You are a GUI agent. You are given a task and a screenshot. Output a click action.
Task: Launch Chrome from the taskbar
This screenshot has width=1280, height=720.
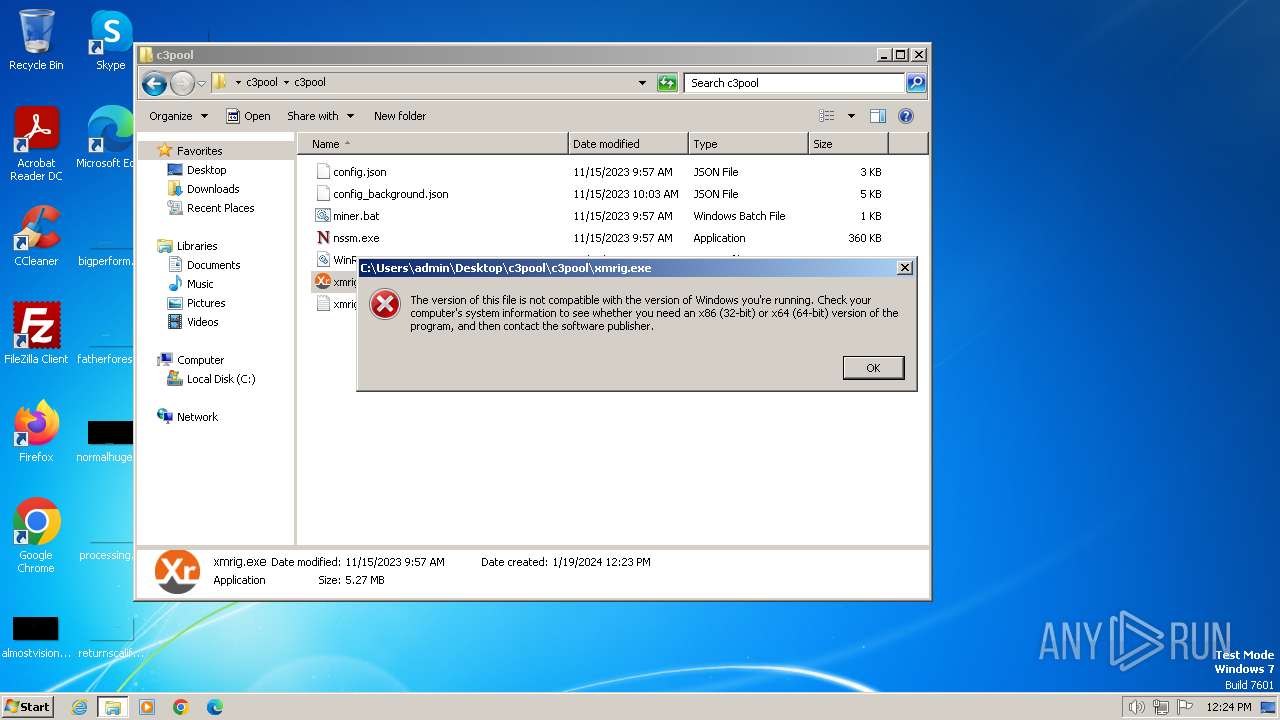[181, 707]
